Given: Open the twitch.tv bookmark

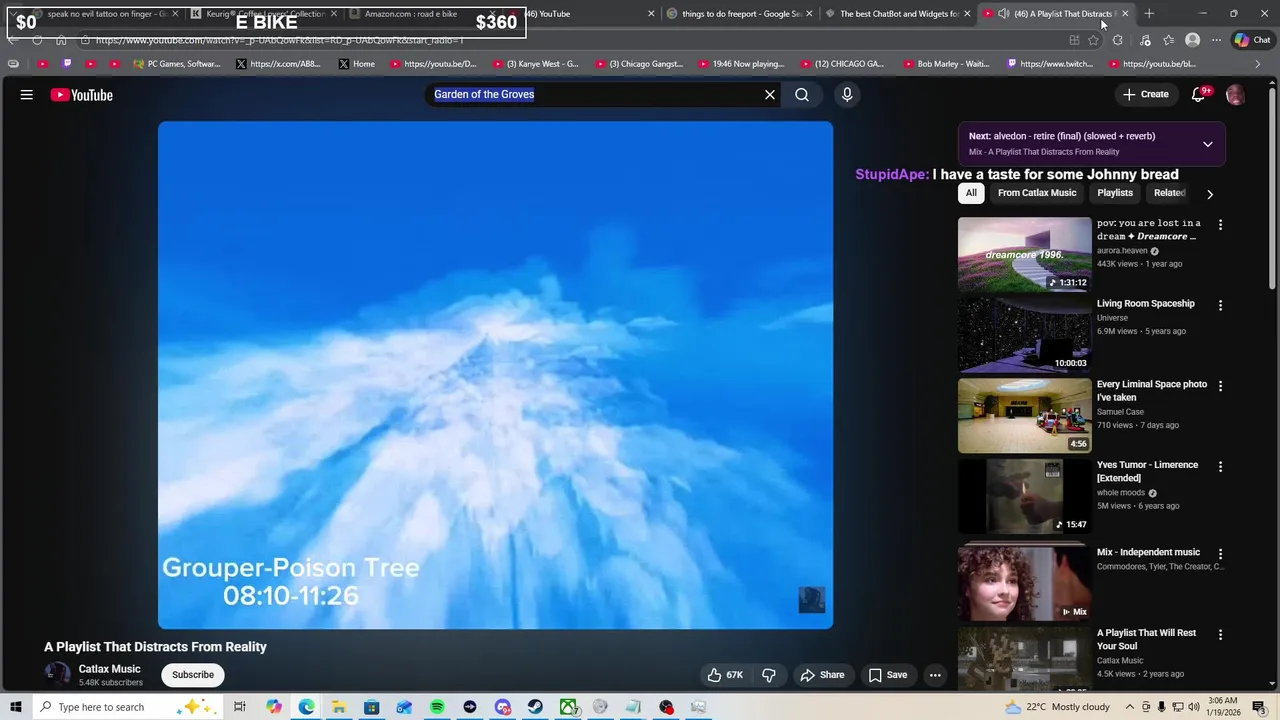Looking at the screenshot, I should pos(1050,64).
